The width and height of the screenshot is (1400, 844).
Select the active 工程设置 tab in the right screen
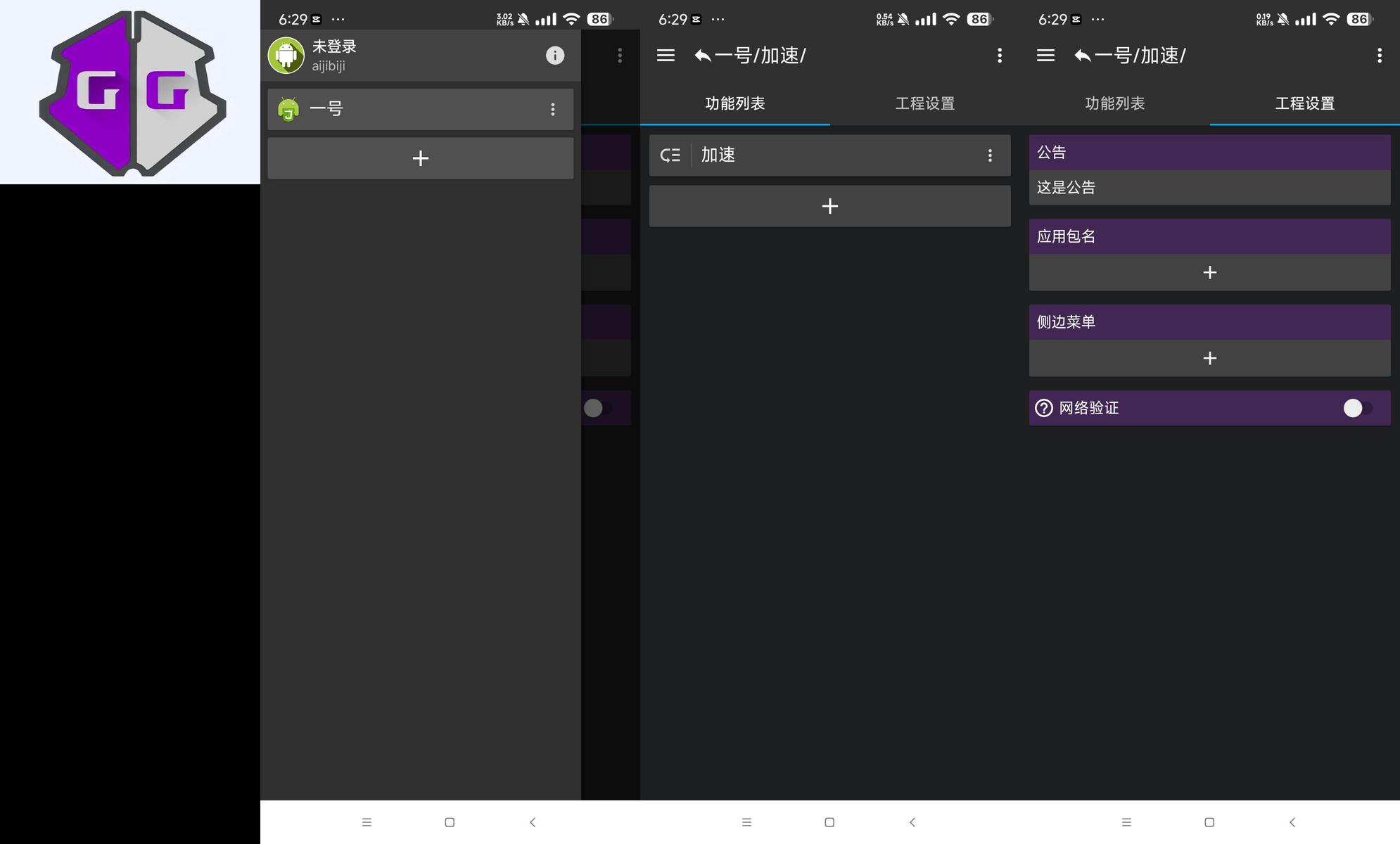tap(1305, 103)
